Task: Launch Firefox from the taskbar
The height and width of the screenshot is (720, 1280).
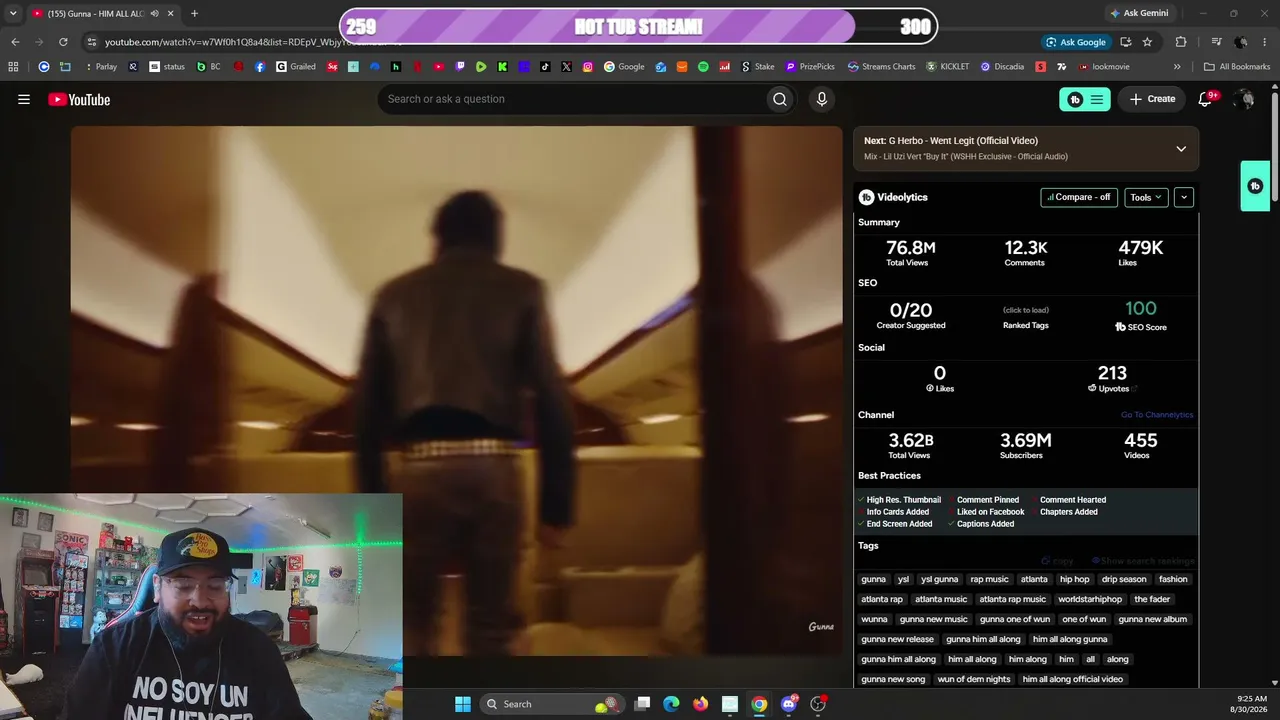Action: click(700, 704)
